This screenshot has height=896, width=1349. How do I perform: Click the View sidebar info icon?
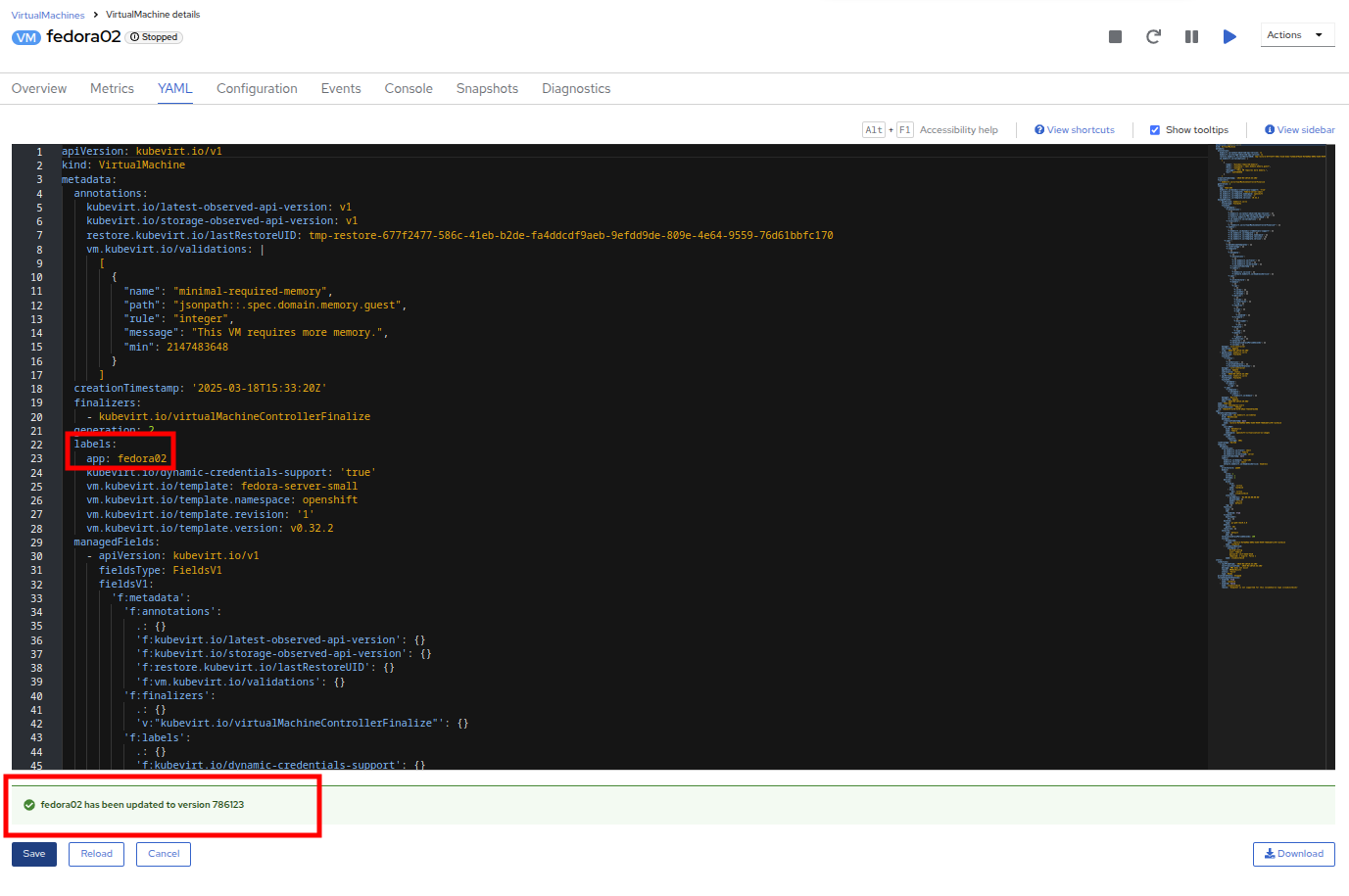[x=1270, y=130]
